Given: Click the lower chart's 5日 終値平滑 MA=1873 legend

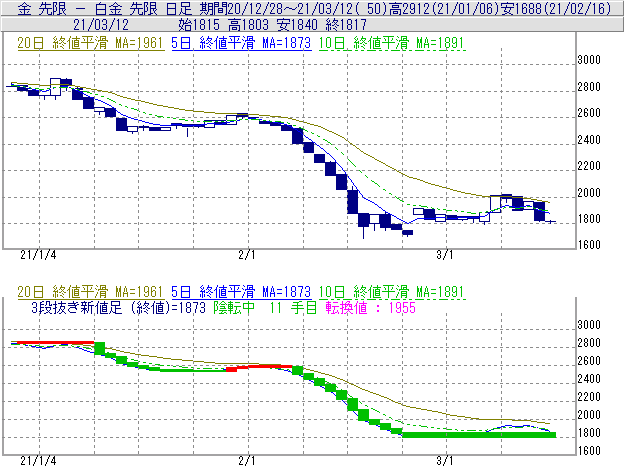Looking at the screenshot, I should pyautogui.click(x=241, y=292).
